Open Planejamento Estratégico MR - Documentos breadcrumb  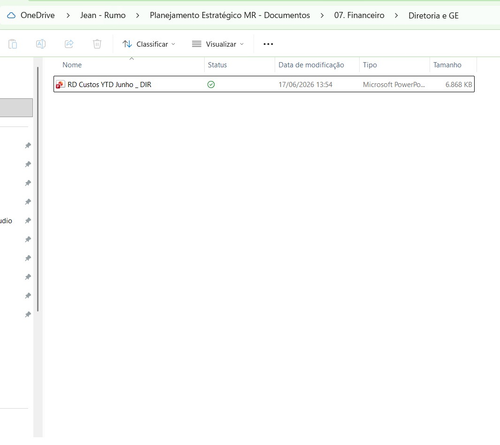point(230,15)
